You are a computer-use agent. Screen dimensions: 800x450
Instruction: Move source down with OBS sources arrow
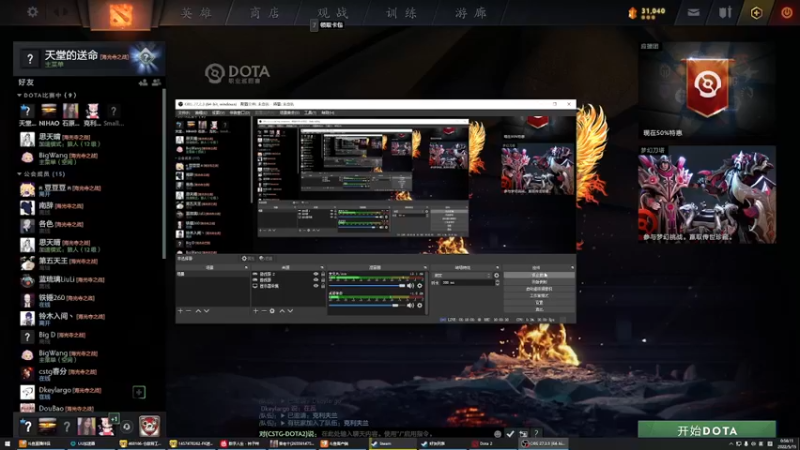pyautogui.click(x=290, y=311)
